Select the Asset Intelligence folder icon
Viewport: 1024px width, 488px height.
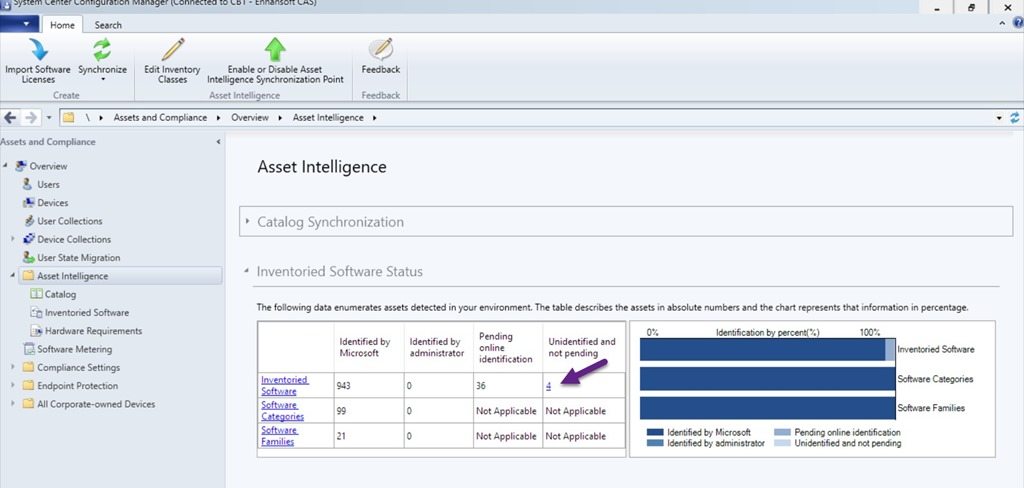tap(28, 276)
